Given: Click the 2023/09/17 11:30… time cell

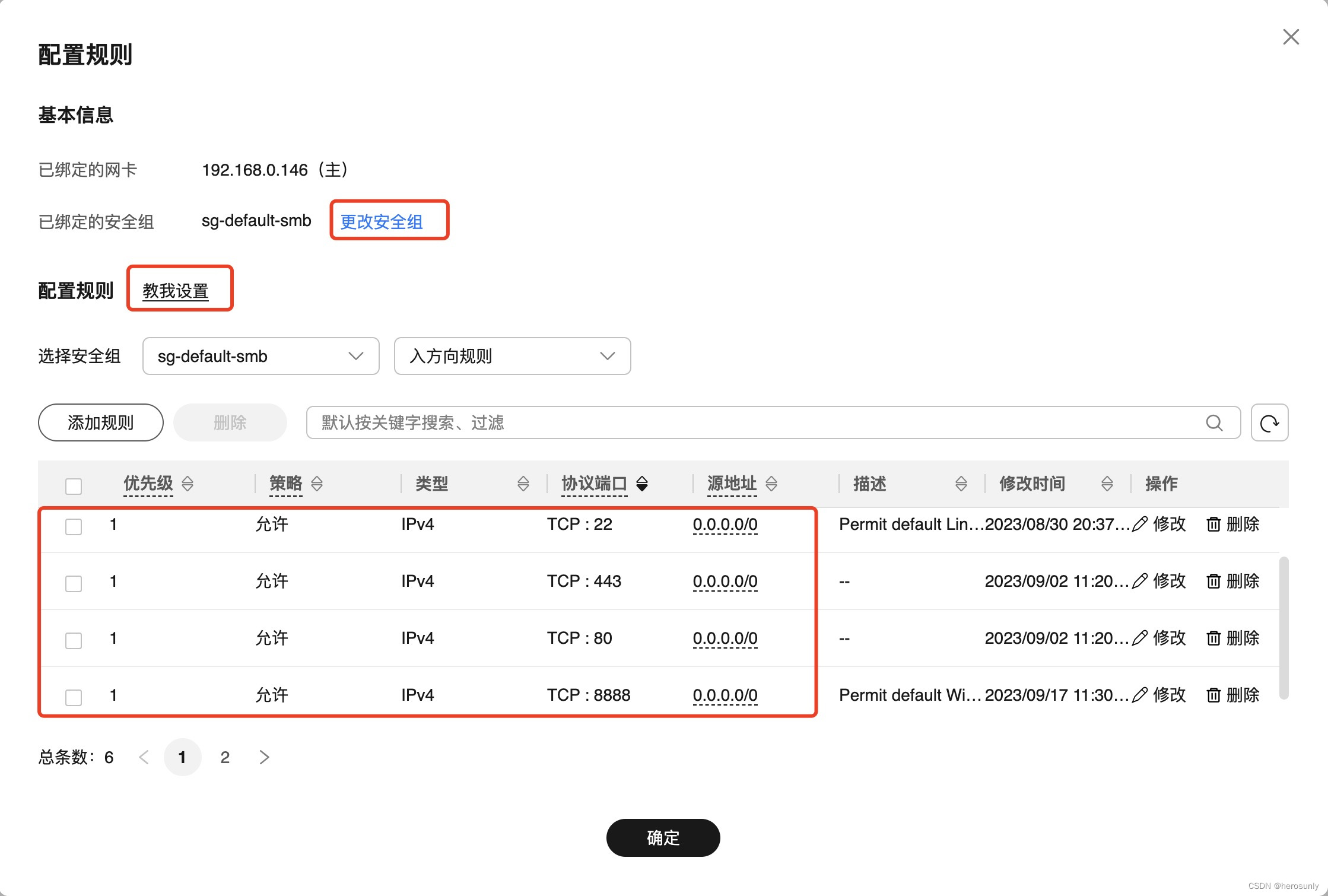Looking at the screenshot, I should pyautogui.click(x=1057, y=695).
